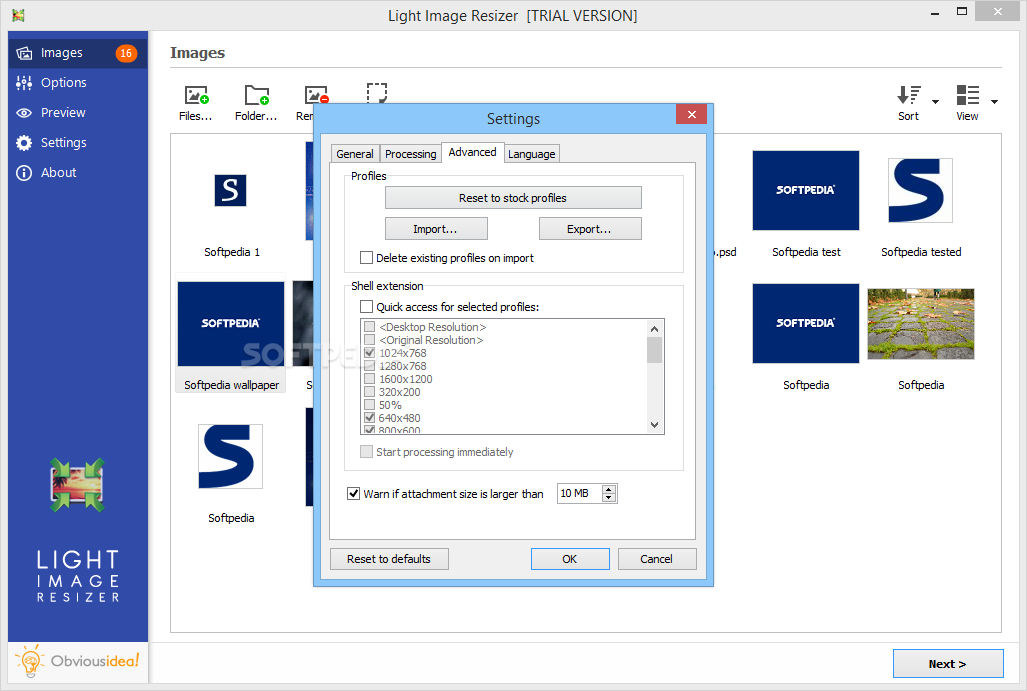
Task: Enable Delete existing profiles on import
Action: pyautogui.click(x=367, y=258)
